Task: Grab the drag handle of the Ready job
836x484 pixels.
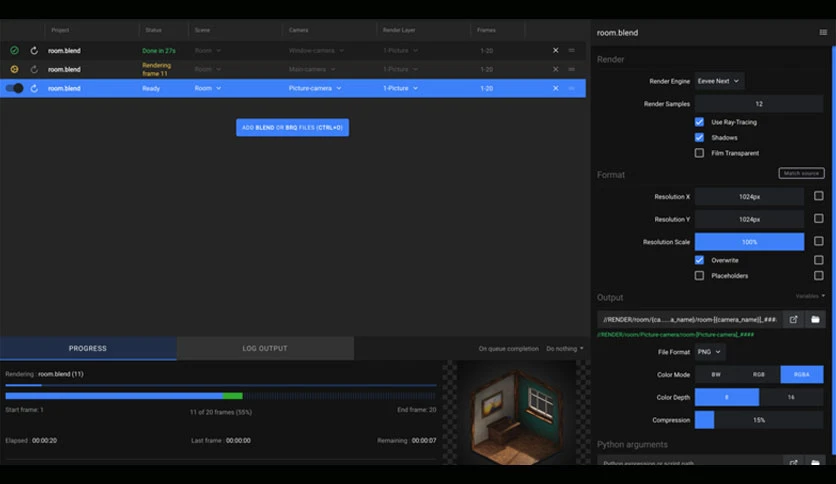Action: pyautogui.click(x=572, y=88)
